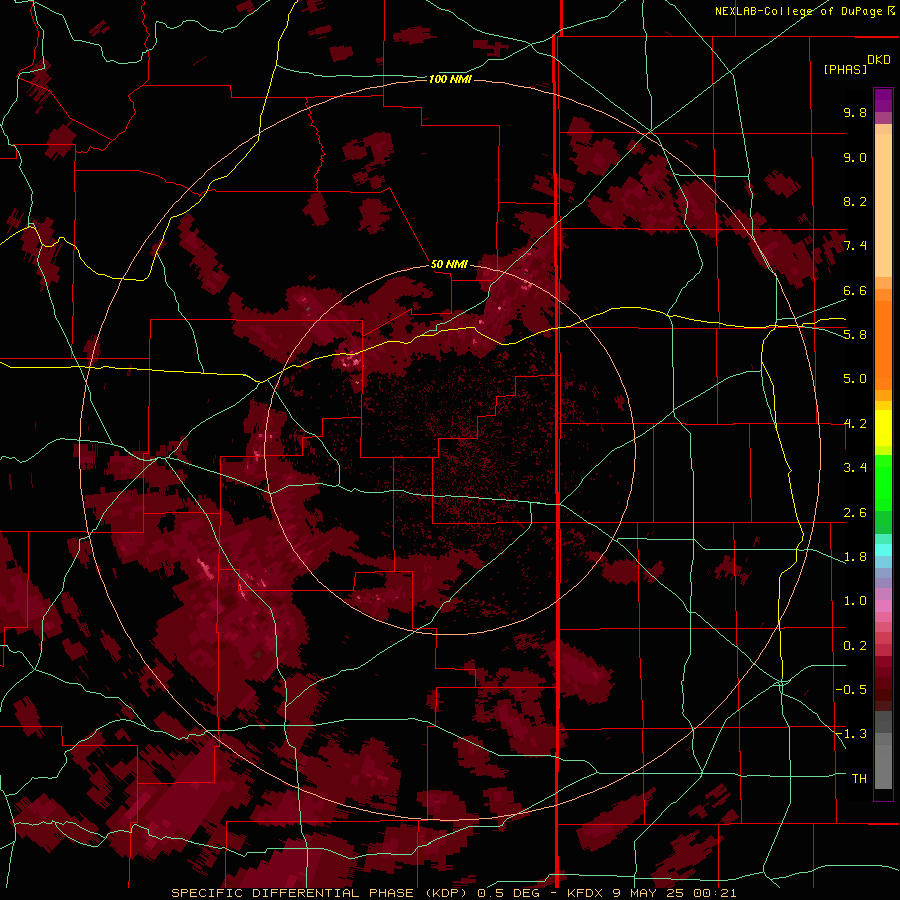Click the TH threshold legend label
900x900 pixels.
click(x=859, y=779)
